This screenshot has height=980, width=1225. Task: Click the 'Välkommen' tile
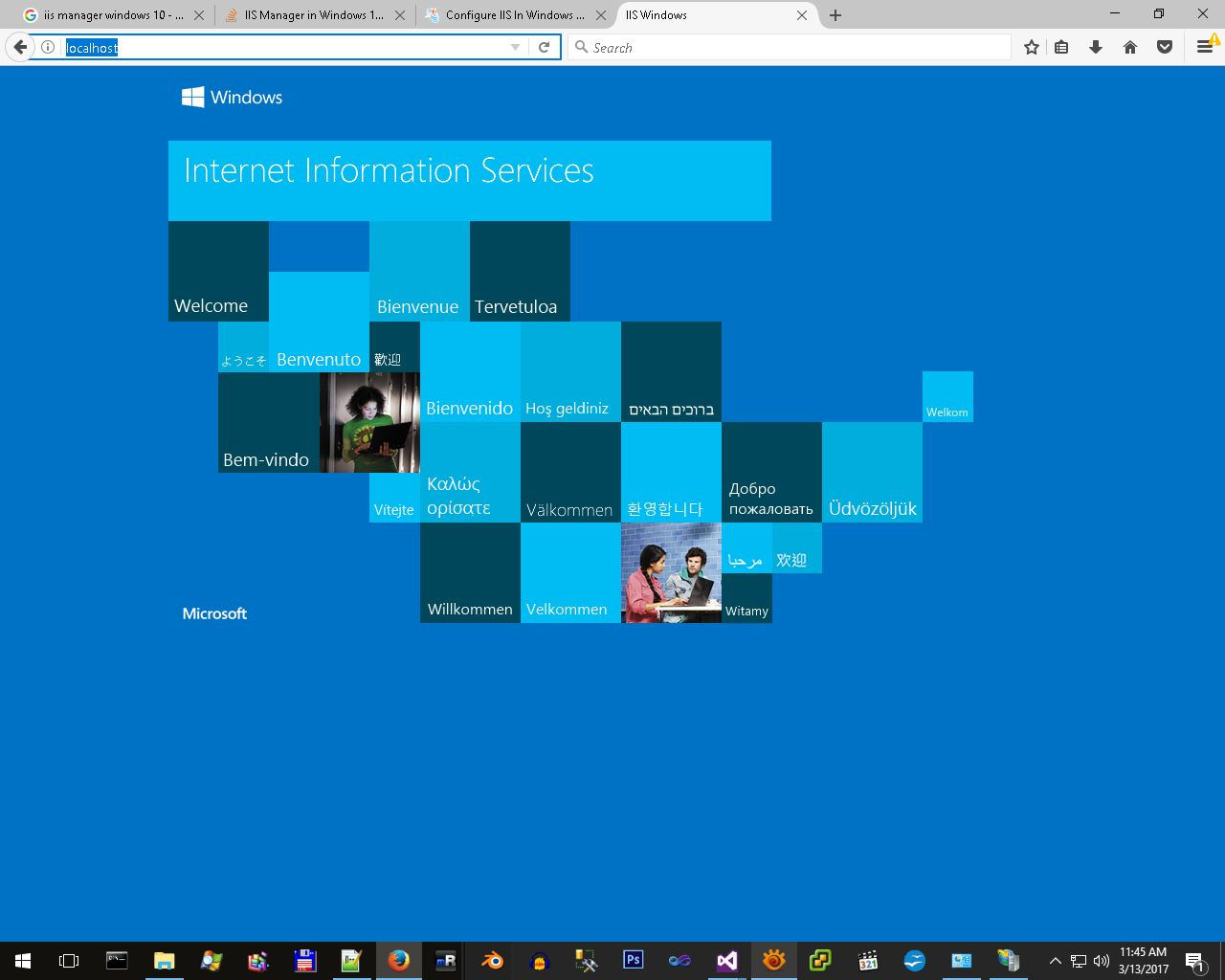(x=570, y=473)
